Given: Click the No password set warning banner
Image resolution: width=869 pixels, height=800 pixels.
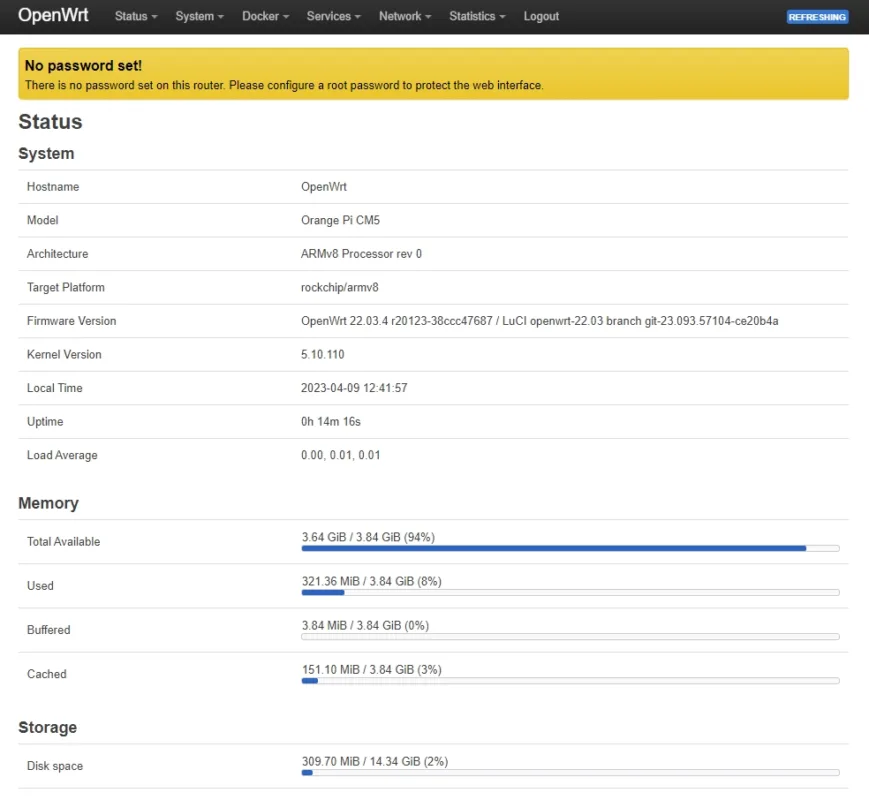Looking at the screenshot, I should pos(433,74).
